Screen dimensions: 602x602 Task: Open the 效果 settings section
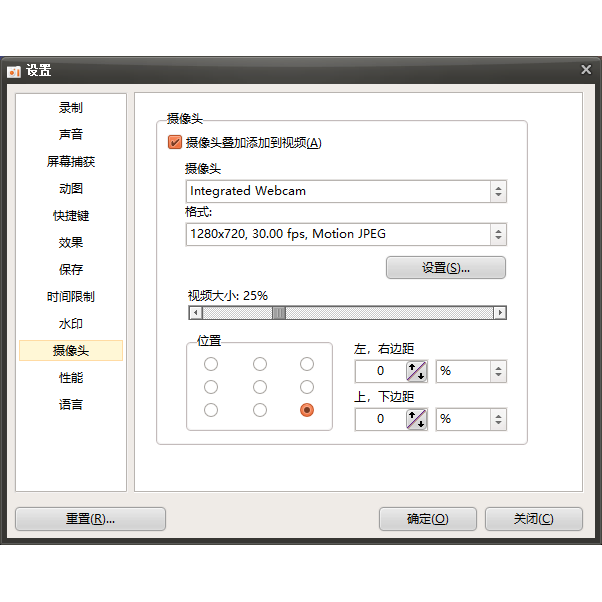click(71, 243)
